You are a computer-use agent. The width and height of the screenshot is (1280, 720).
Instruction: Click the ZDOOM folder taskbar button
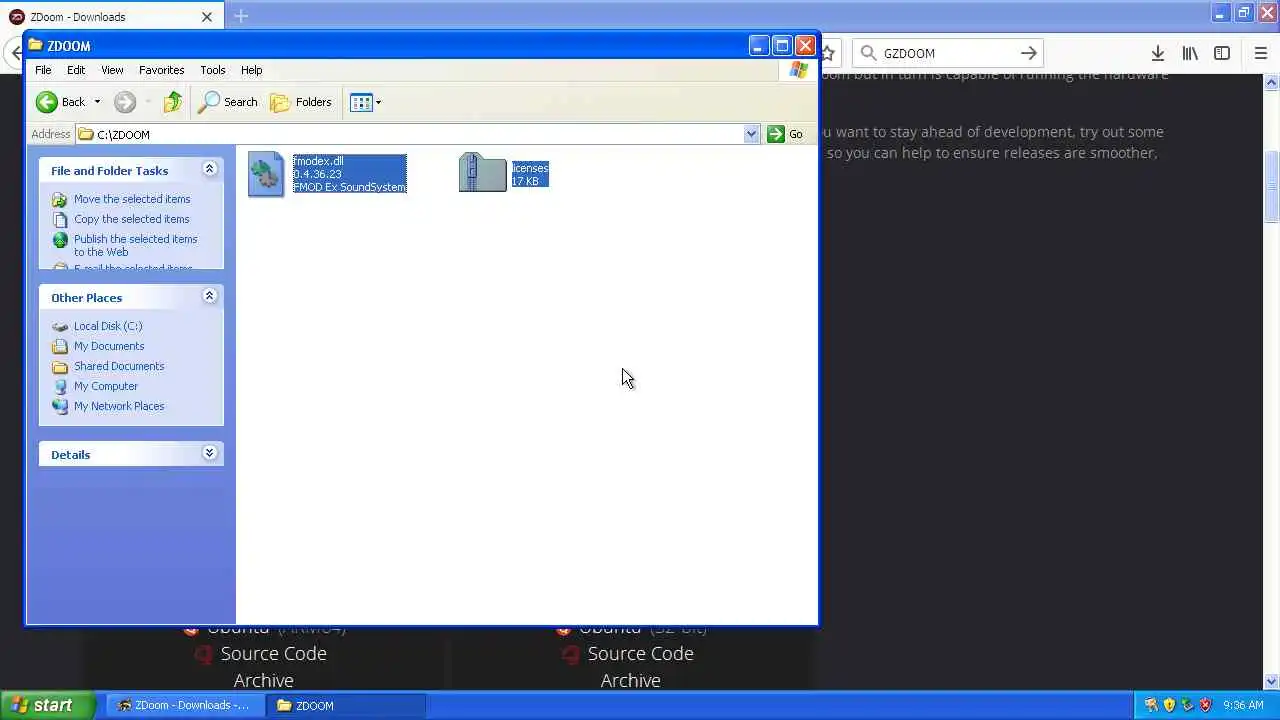click(346, 705)
